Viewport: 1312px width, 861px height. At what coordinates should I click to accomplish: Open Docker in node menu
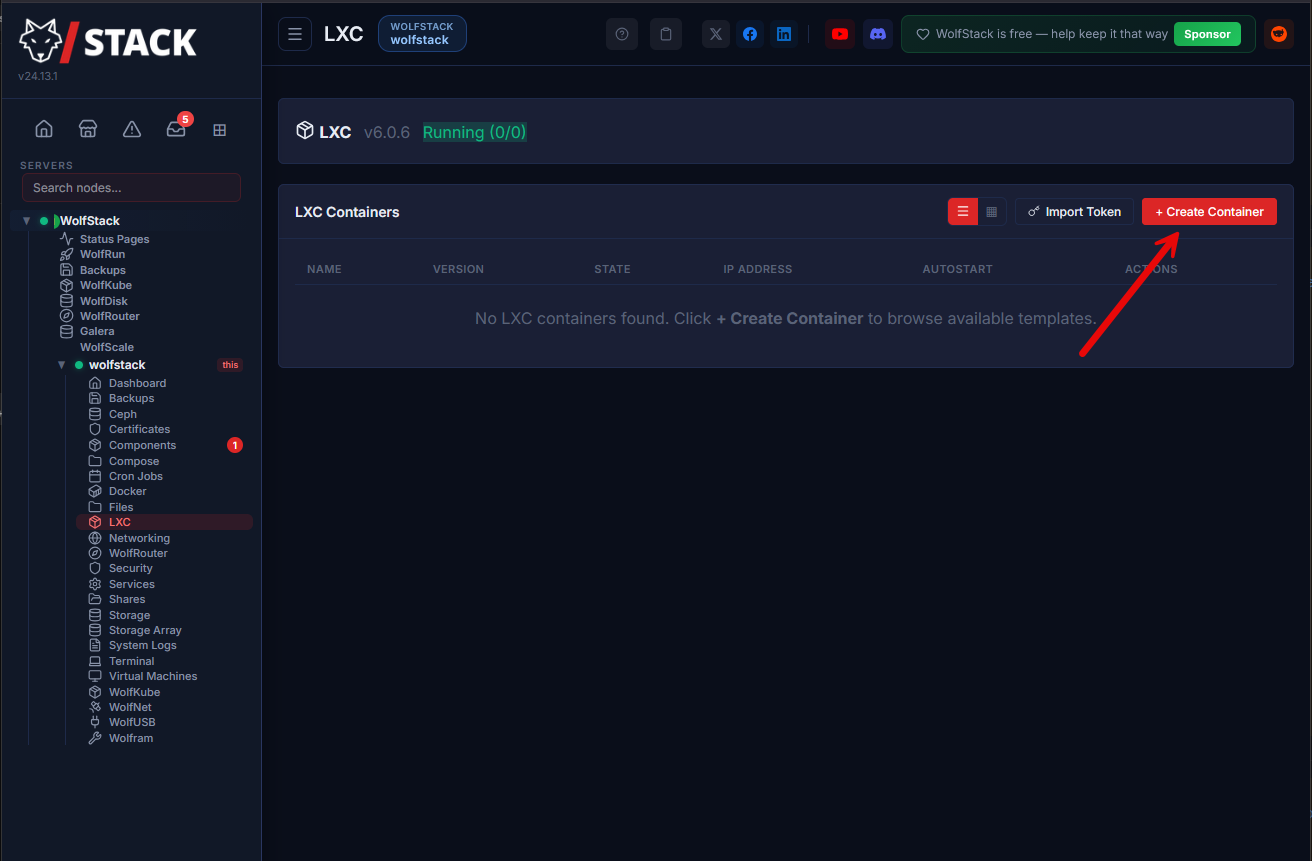tap(127, 491)
